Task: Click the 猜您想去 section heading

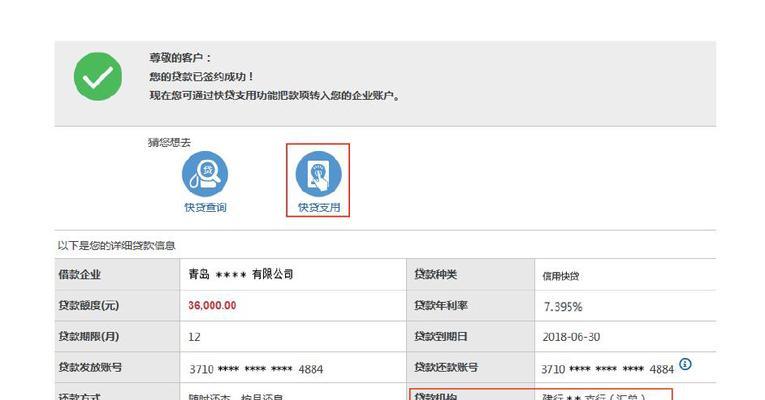Action: [169, 143]
